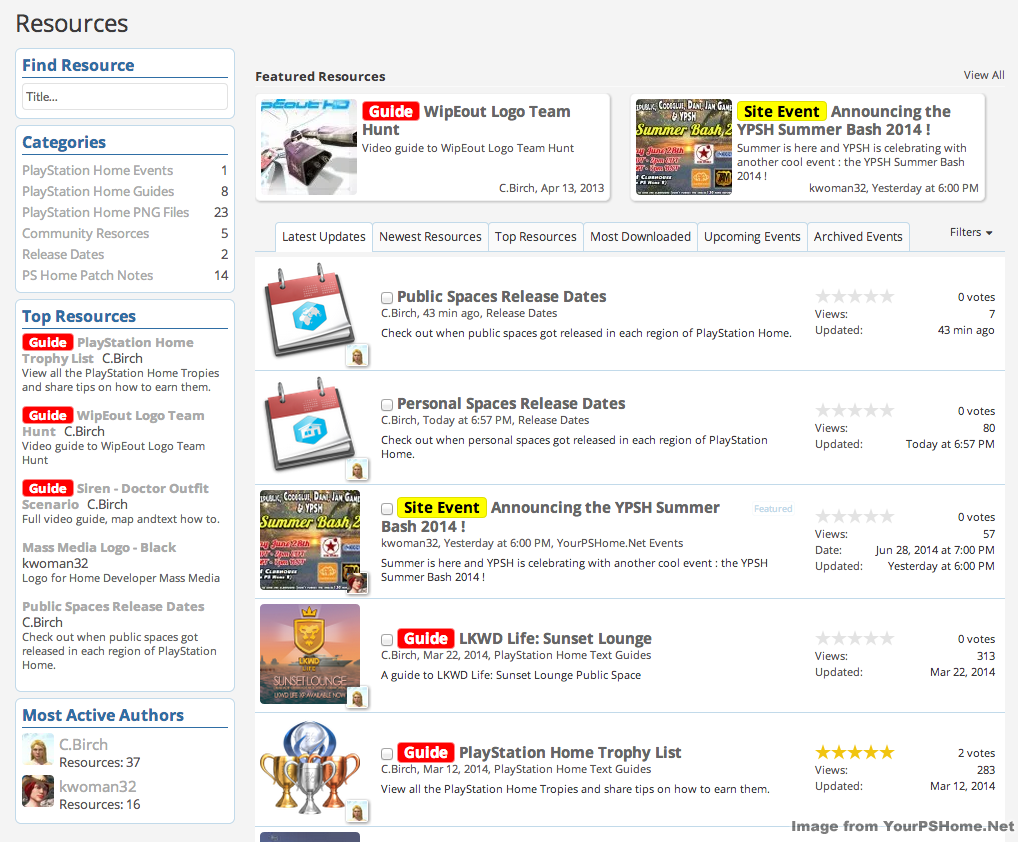
Task: Click Site Event label on the listed Summer Bash
Action: coord(441,508)
